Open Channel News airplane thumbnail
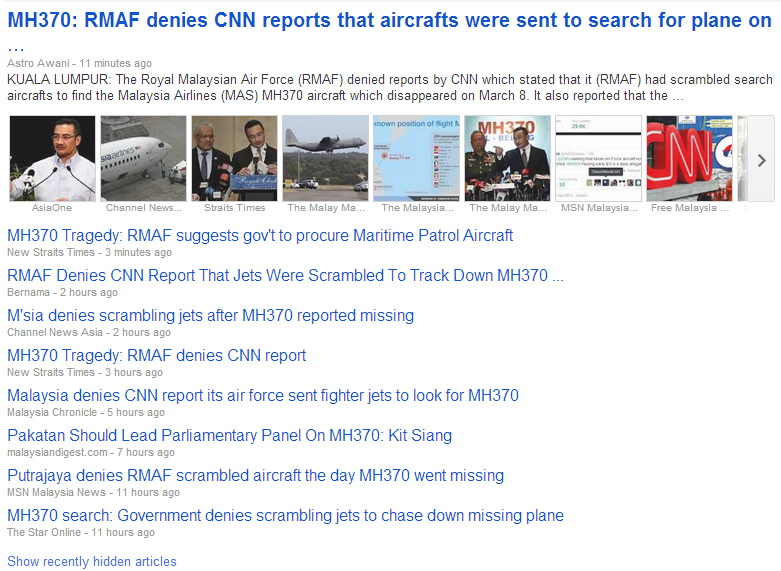The height and width of the screenshot is (571, 781). coord(143,158)
